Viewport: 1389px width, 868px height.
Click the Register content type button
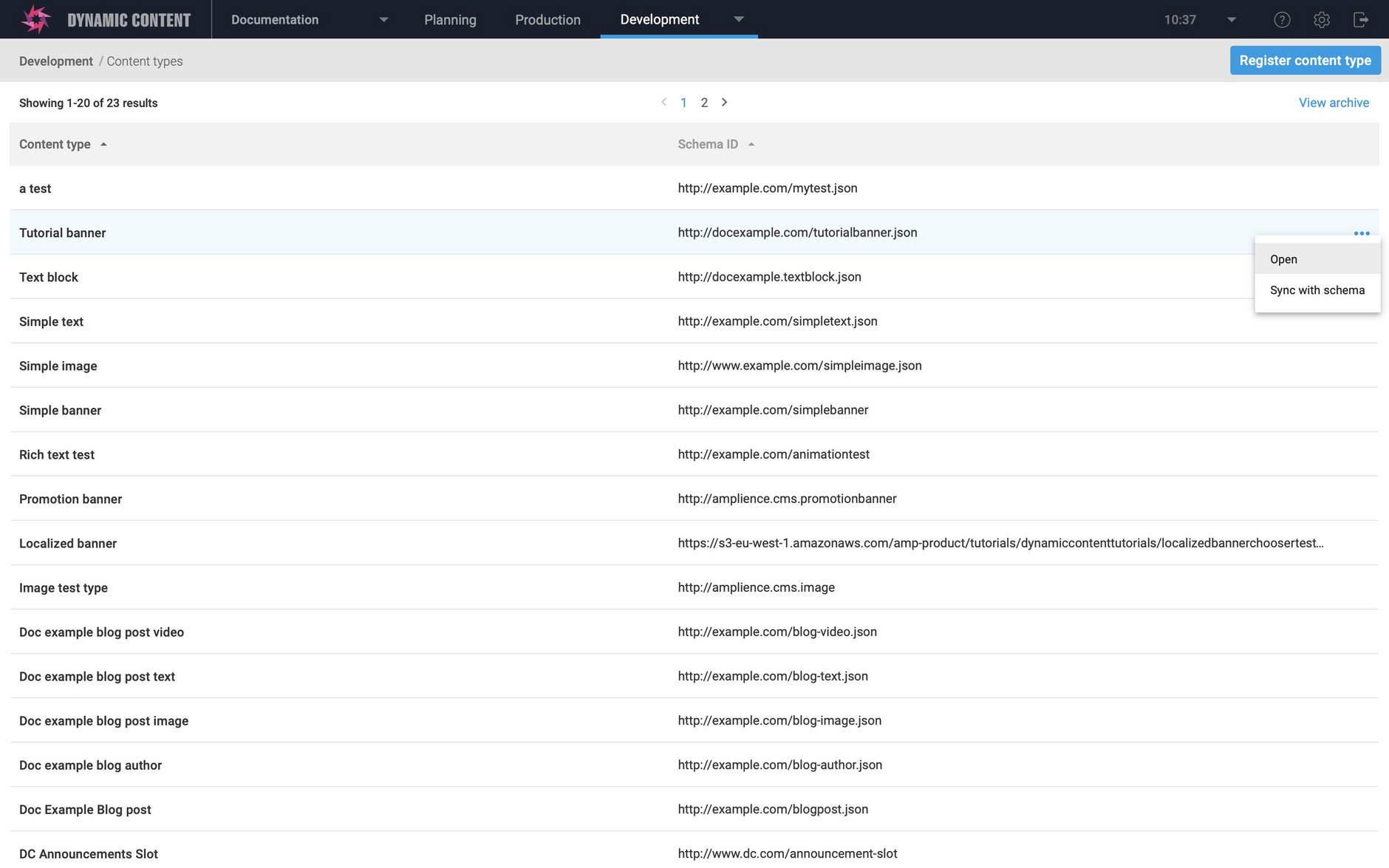pos(1305,60)
